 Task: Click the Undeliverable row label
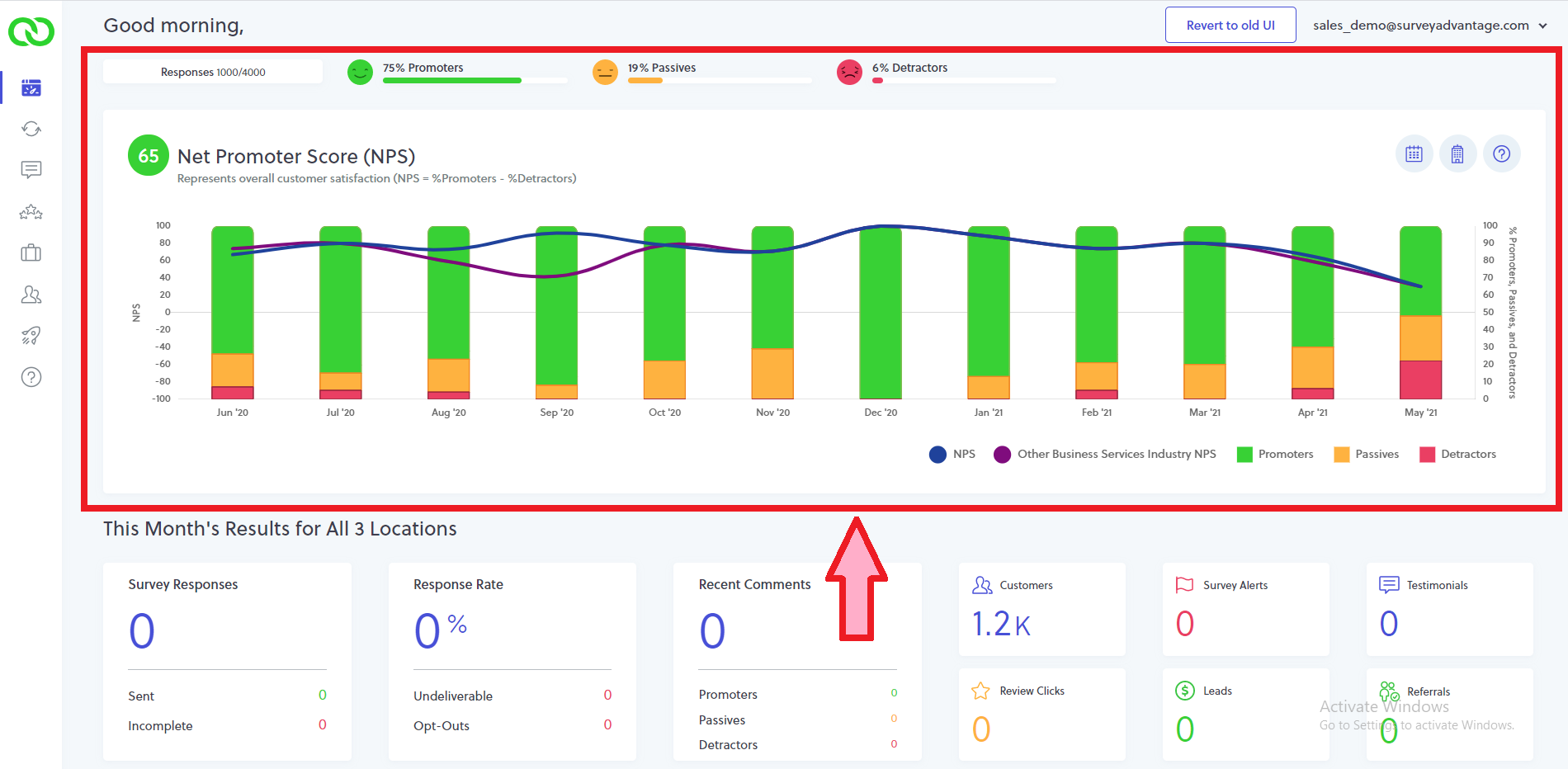click(x=453, y=696)
